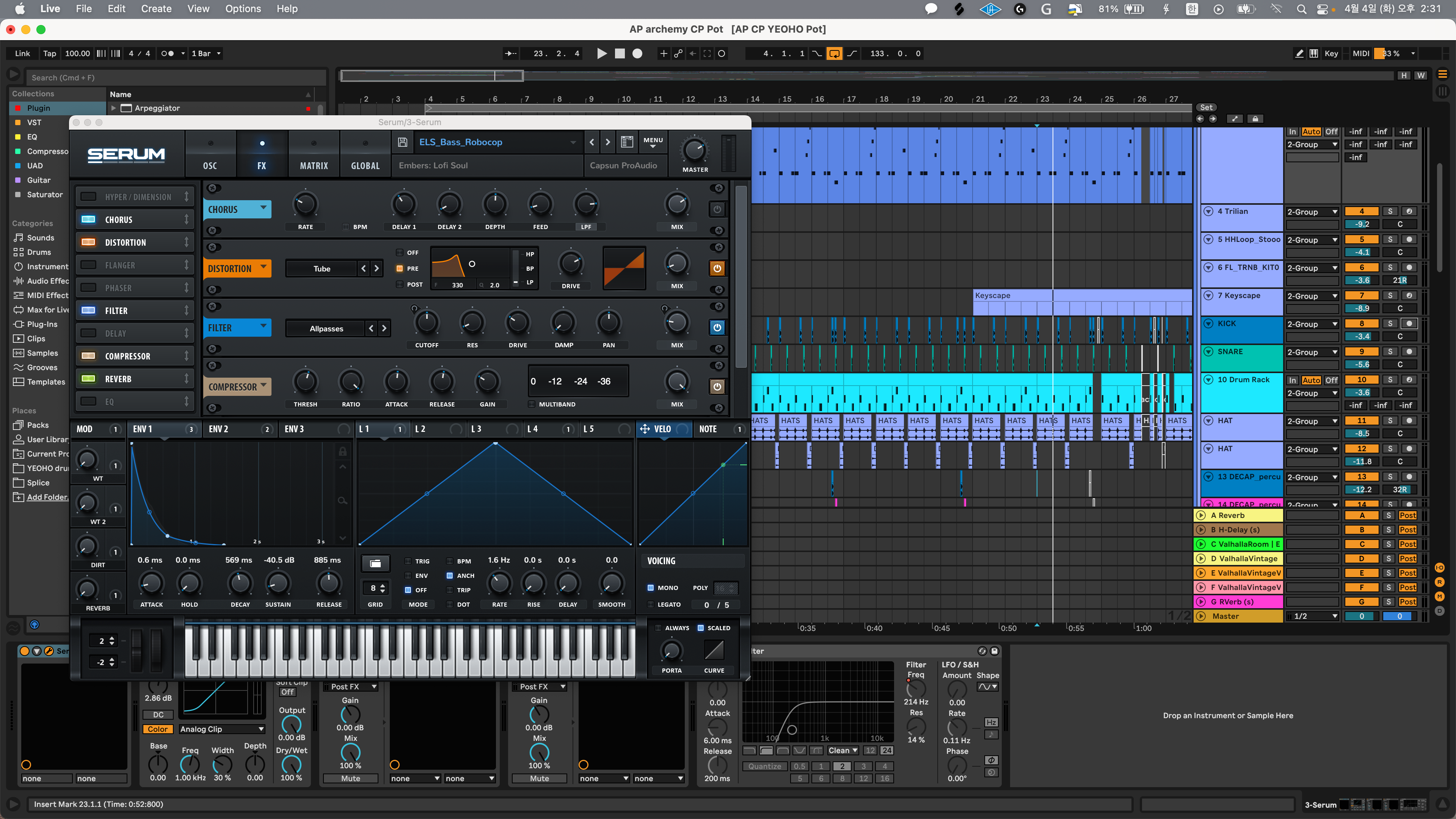Toggle the arrangement Loop switch

click(834, 54)
